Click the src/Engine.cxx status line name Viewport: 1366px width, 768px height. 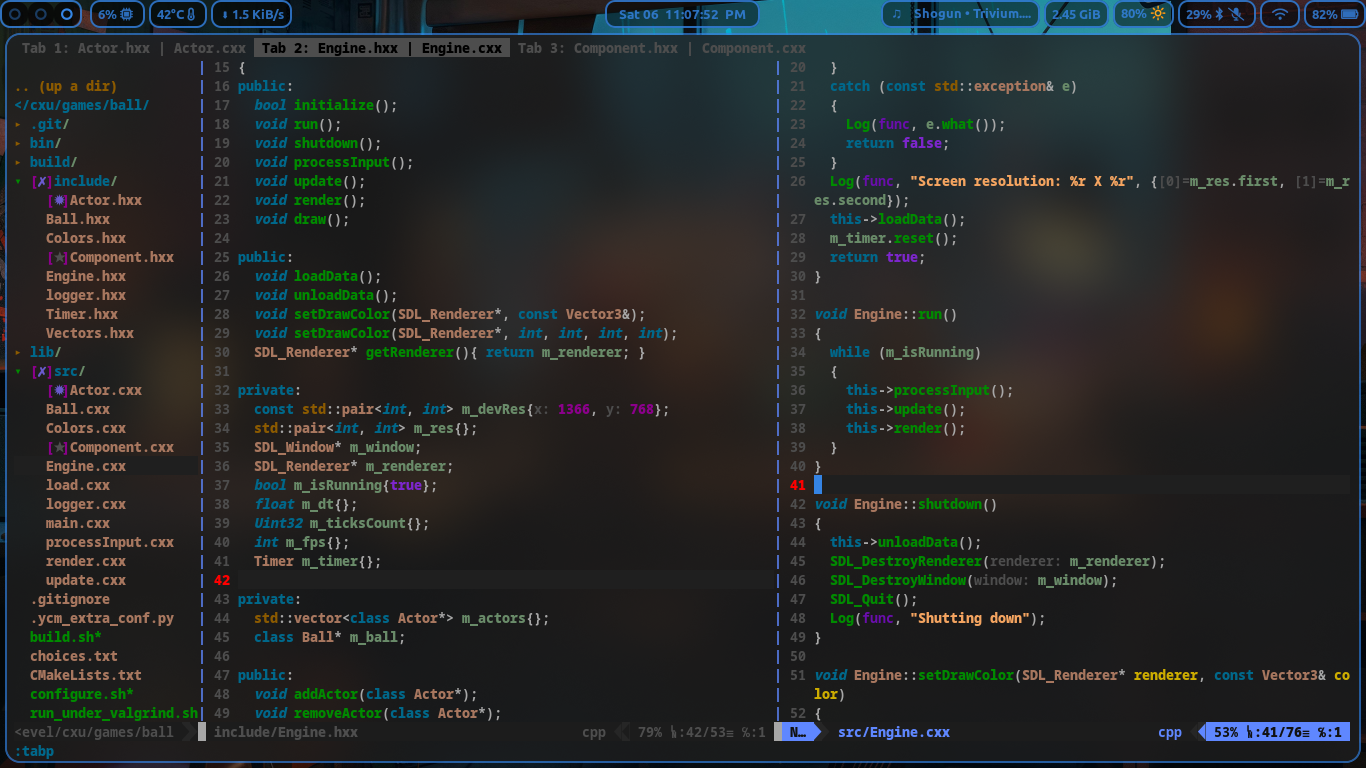894,732
